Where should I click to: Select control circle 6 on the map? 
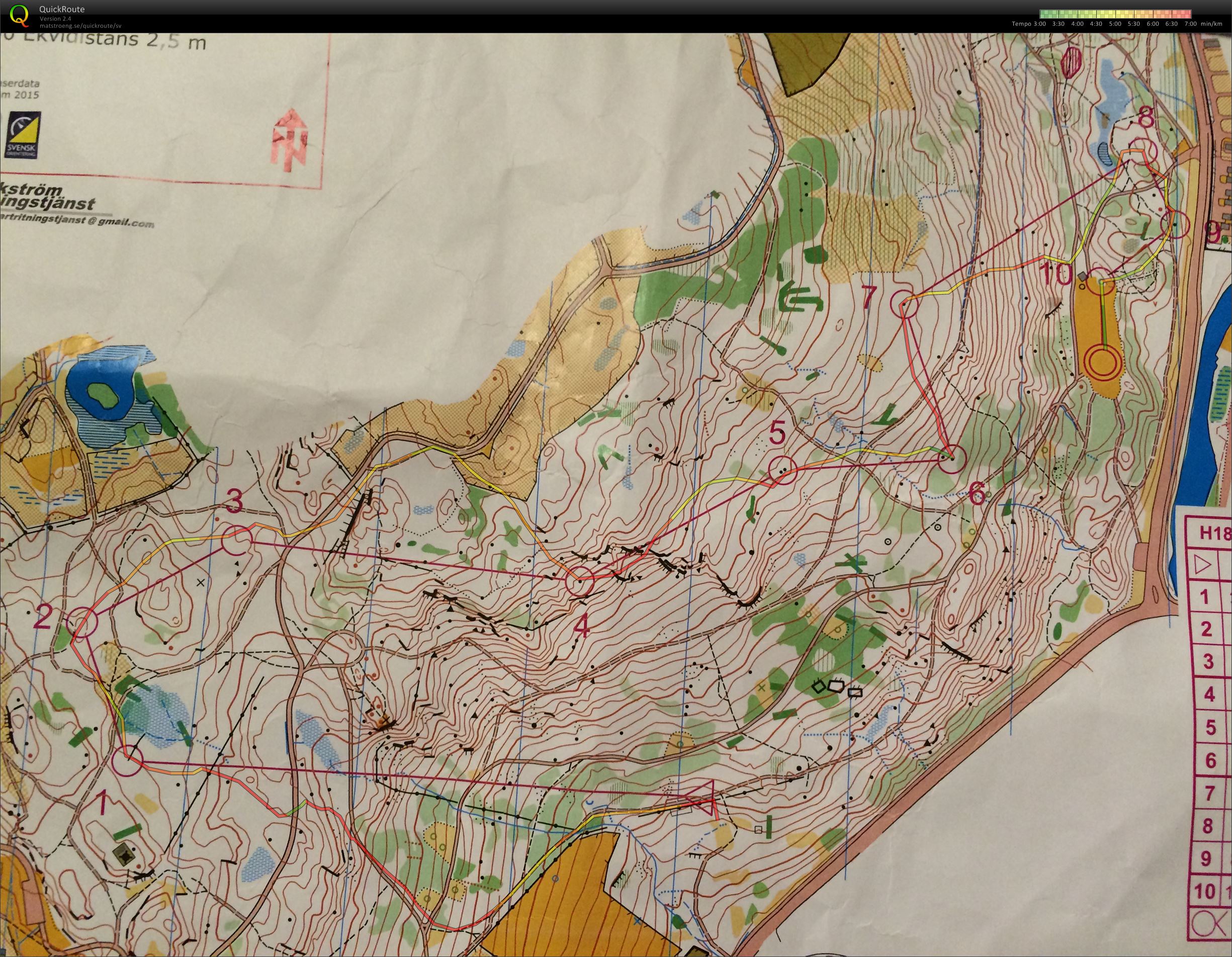(951, 458)
